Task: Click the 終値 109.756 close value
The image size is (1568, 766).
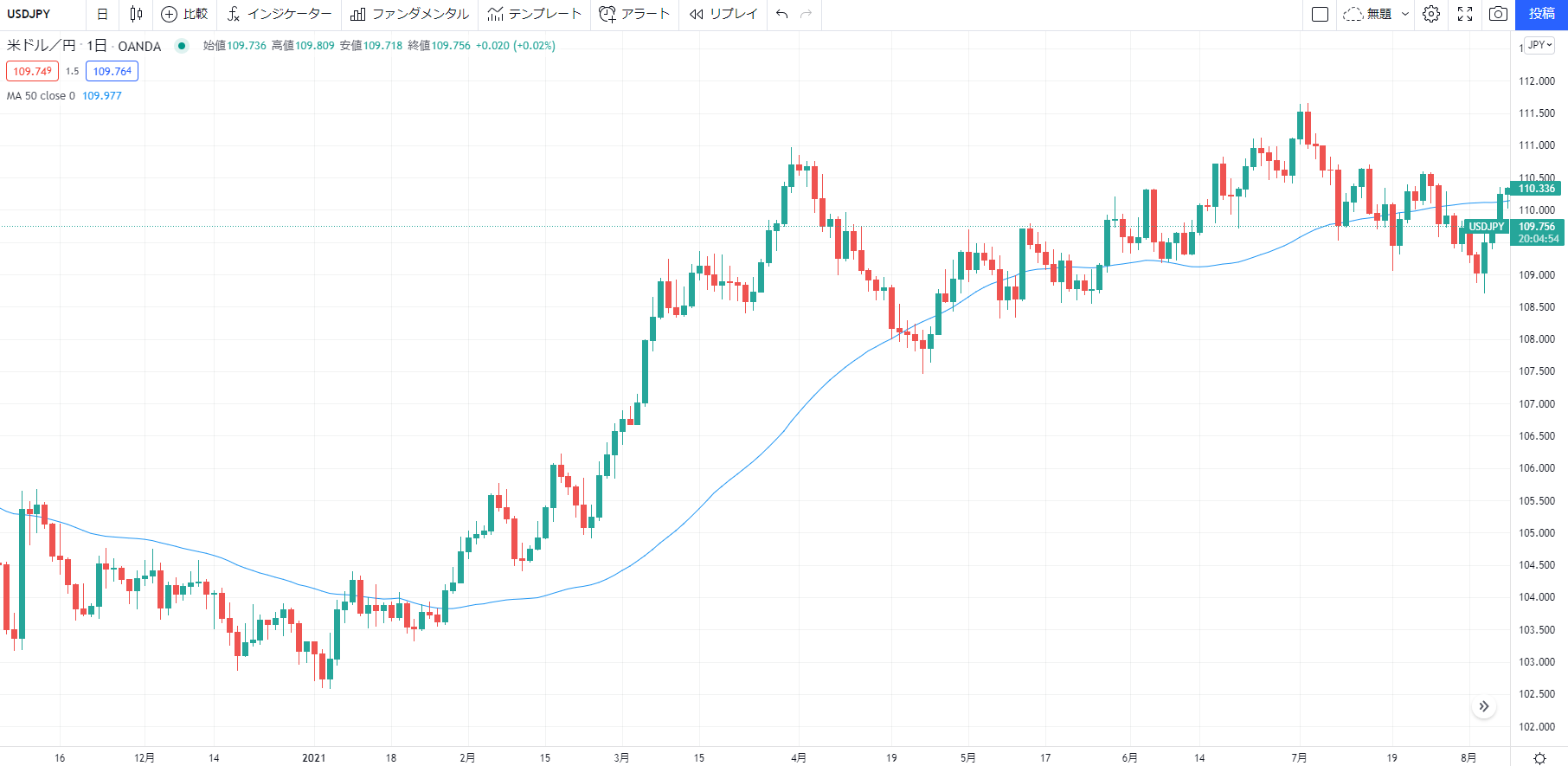Action: pos(439,46)
